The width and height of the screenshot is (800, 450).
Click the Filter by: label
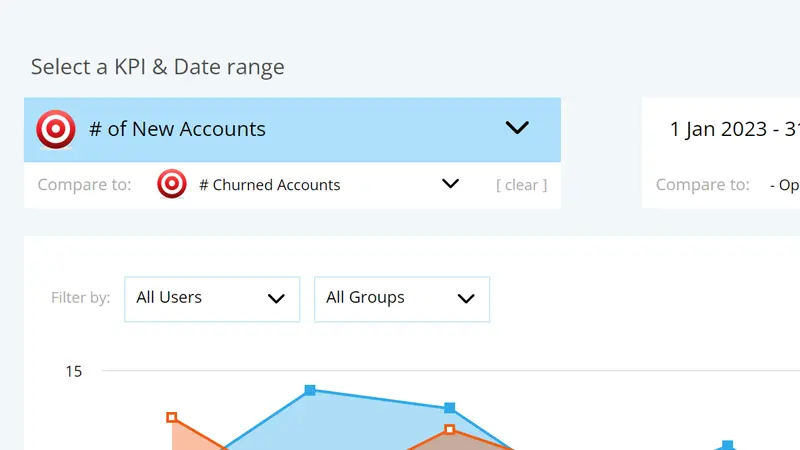[81, 297]
